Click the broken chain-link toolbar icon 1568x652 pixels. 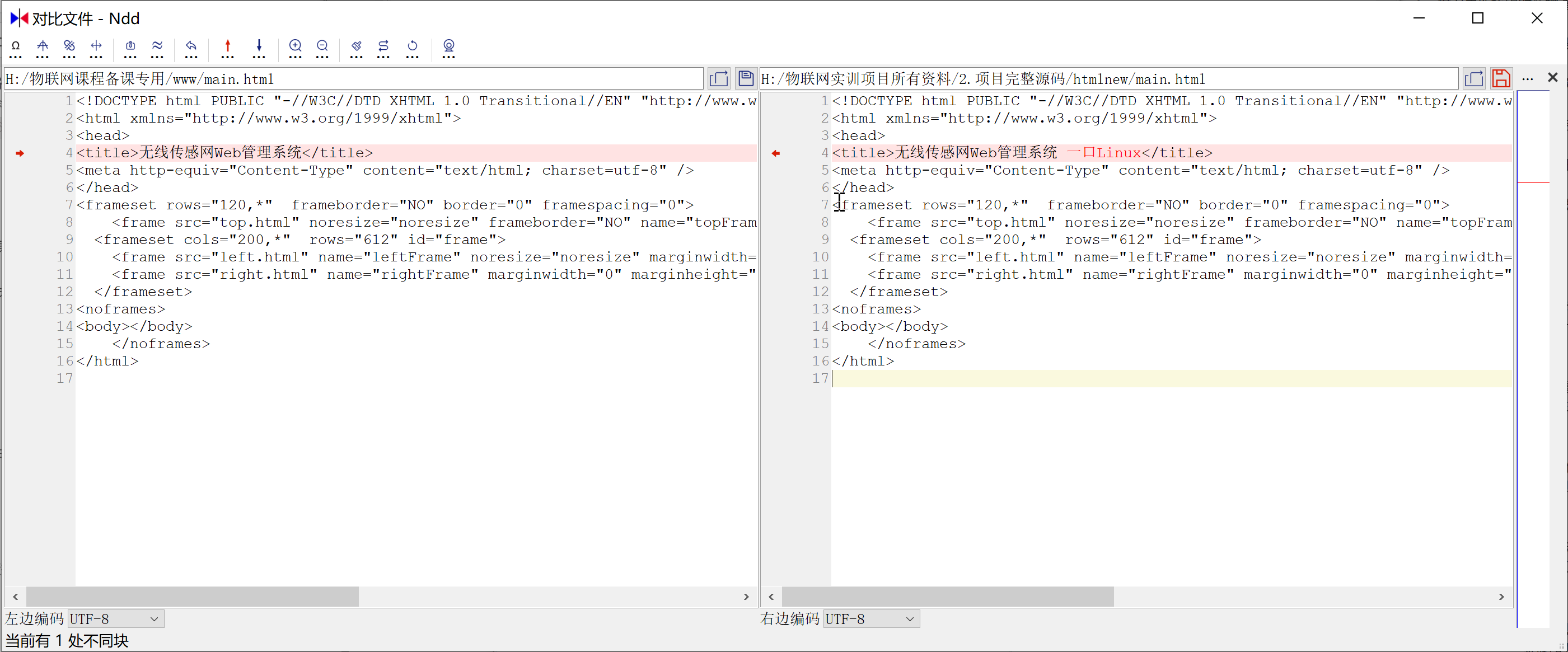[69, 46]
